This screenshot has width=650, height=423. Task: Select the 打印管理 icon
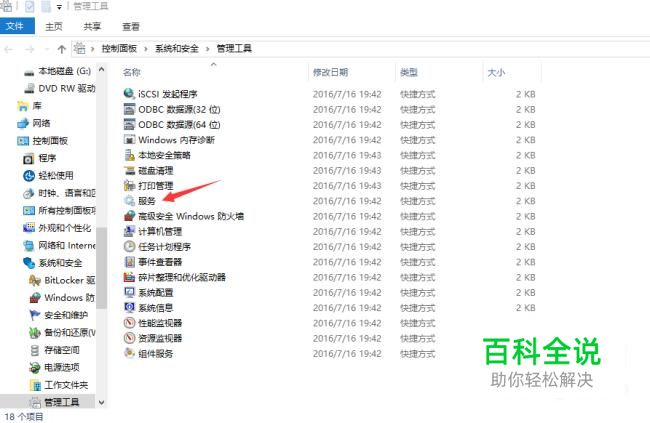(129, 185)
